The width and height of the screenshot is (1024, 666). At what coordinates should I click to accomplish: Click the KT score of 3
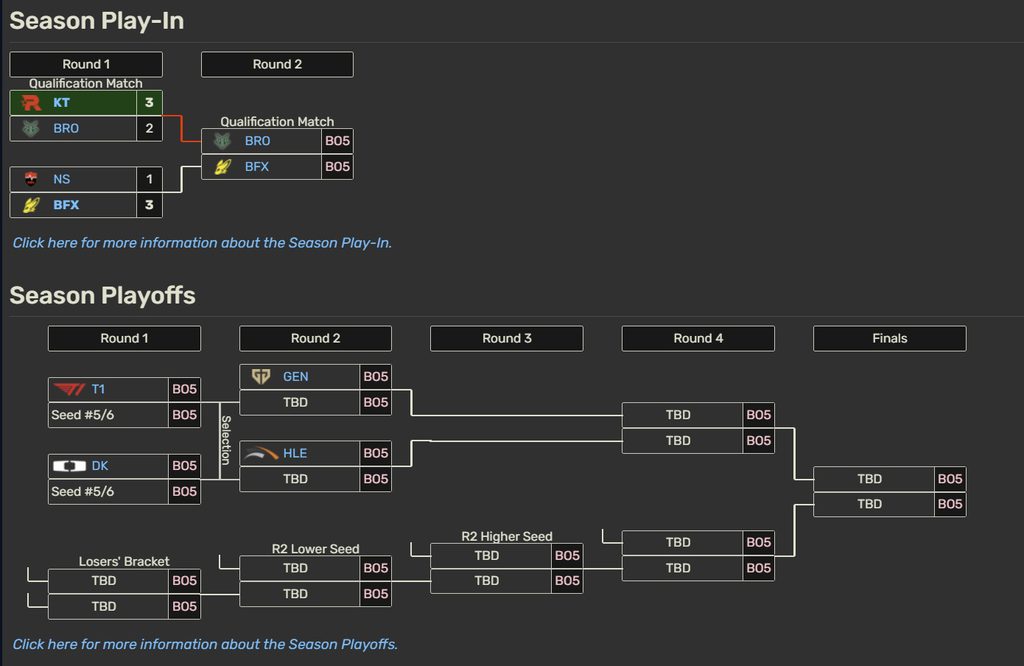pos(149,103)
